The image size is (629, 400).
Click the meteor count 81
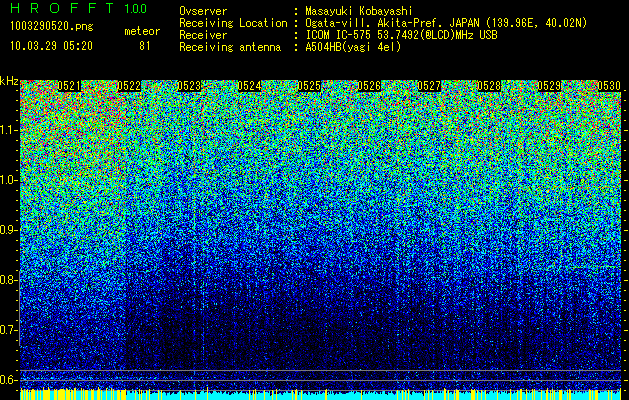coord(145,46)
